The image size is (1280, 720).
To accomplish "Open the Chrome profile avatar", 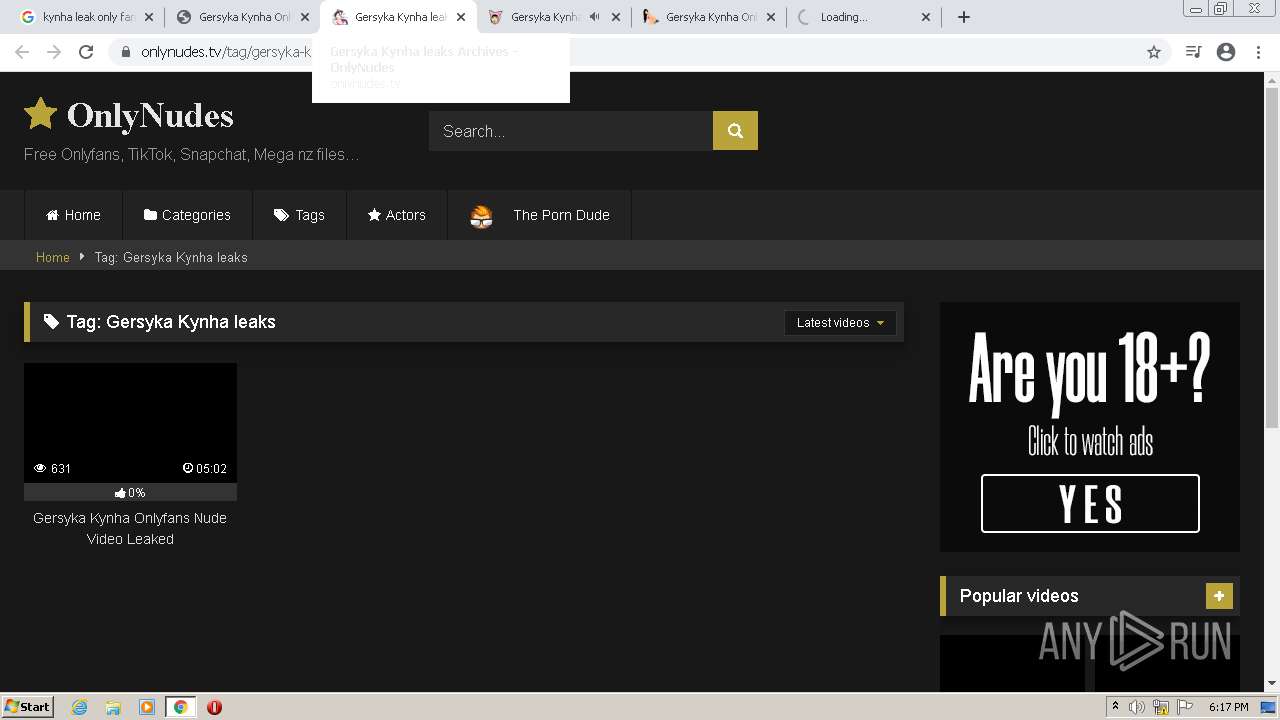I will 1226,52.
